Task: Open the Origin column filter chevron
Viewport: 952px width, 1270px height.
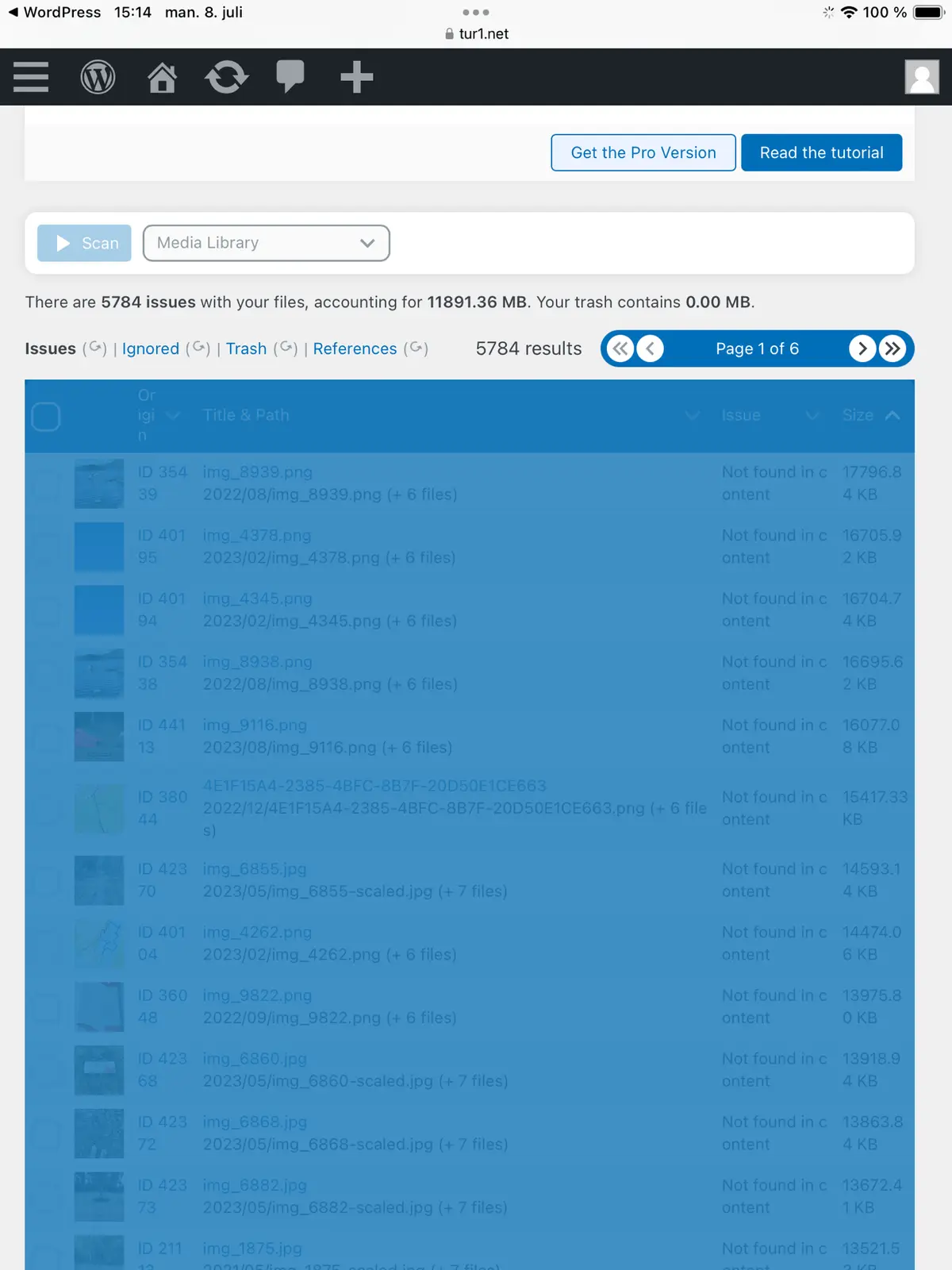Action: coord(172,415)
